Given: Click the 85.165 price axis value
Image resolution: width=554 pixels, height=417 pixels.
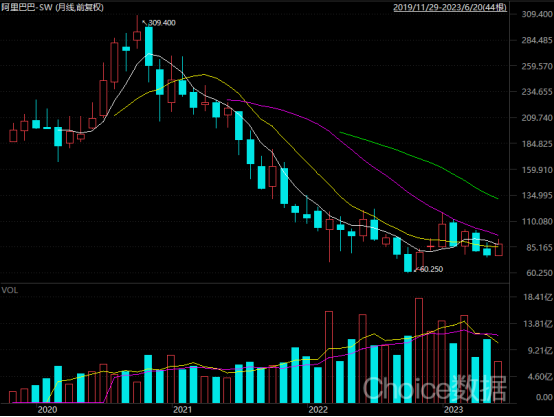Looking at the screenshot, I should (539, 247).
